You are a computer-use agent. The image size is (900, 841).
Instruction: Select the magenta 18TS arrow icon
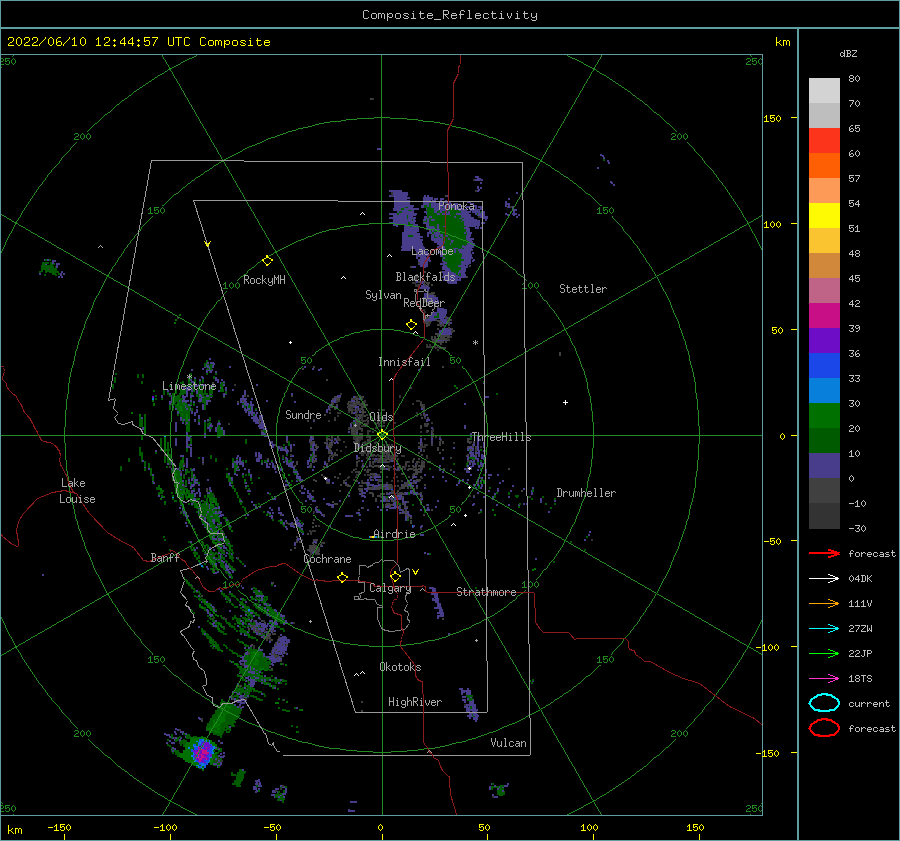pyautogui.click(x=824, y=679)
